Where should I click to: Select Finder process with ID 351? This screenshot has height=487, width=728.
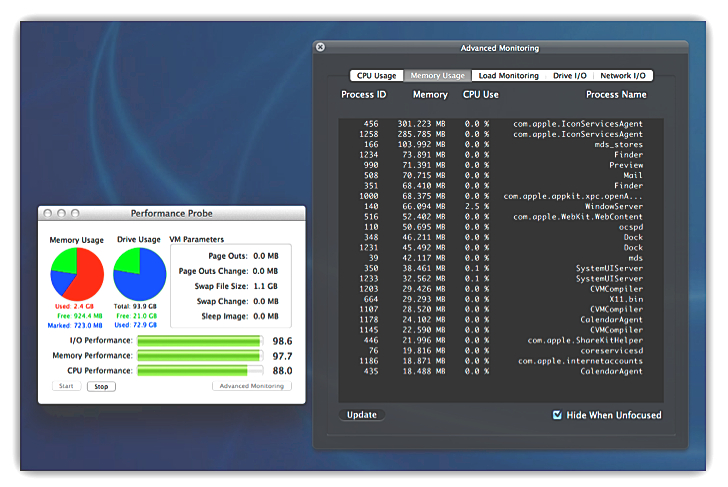point(501,186)
